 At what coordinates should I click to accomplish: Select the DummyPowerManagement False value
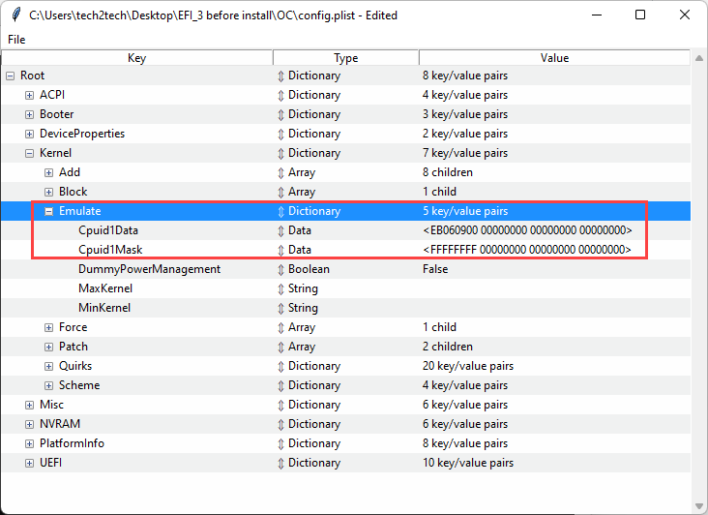435,270
